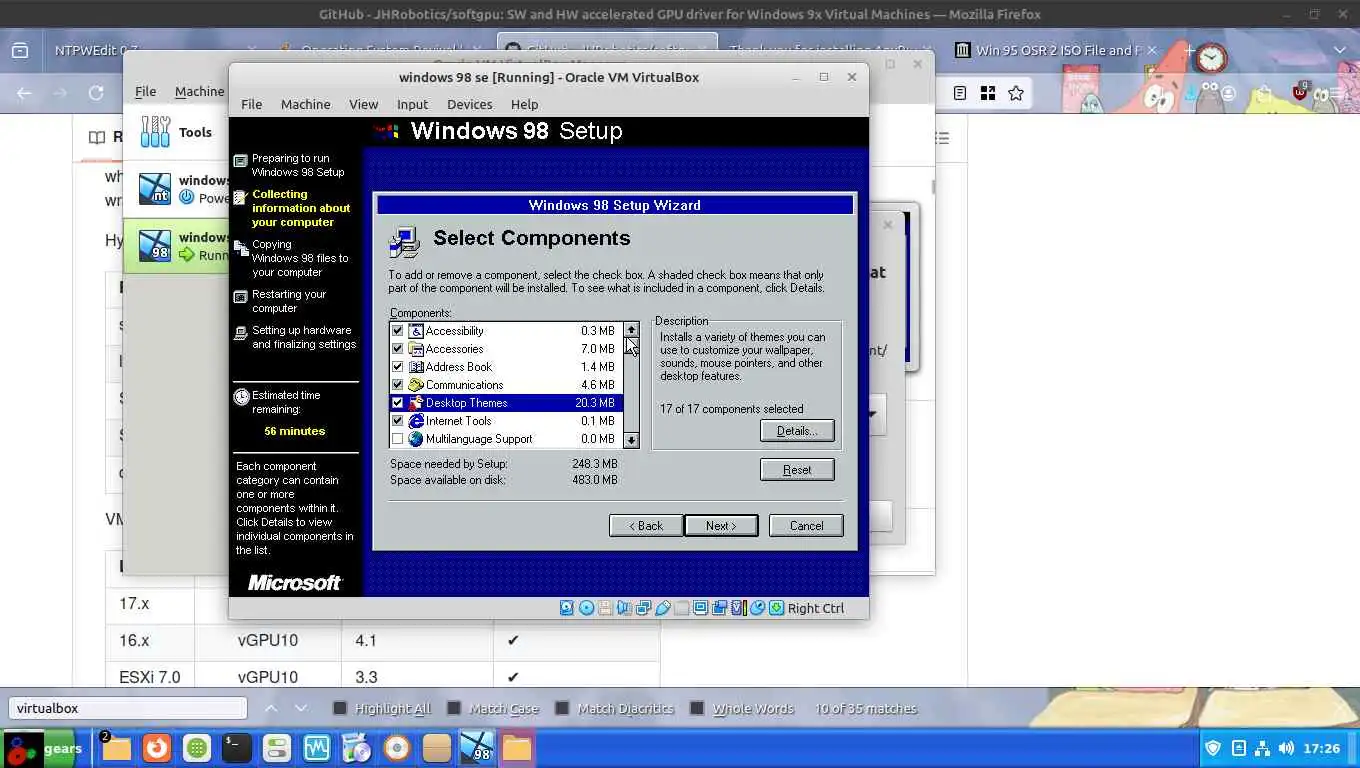Open the Input menu in the VM window

tap(412, 104)
